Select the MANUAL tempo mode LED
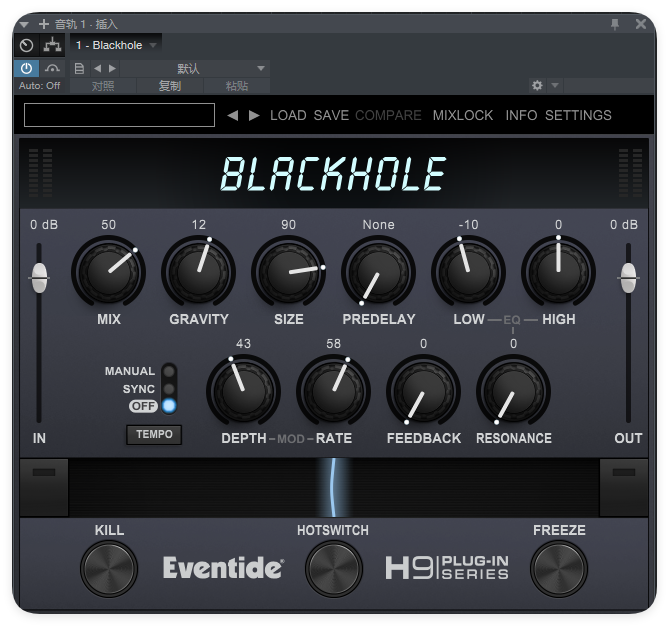669x626 pixels. tap(169, 371)
